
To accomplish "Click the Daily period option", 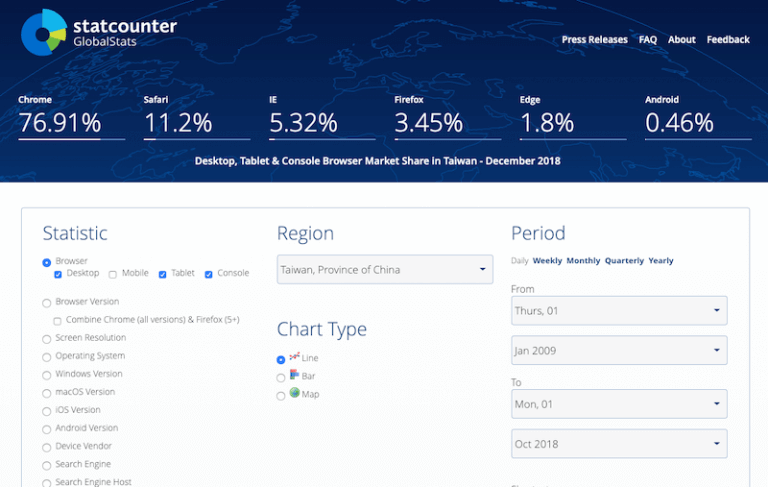I will [x=519, y=261].
